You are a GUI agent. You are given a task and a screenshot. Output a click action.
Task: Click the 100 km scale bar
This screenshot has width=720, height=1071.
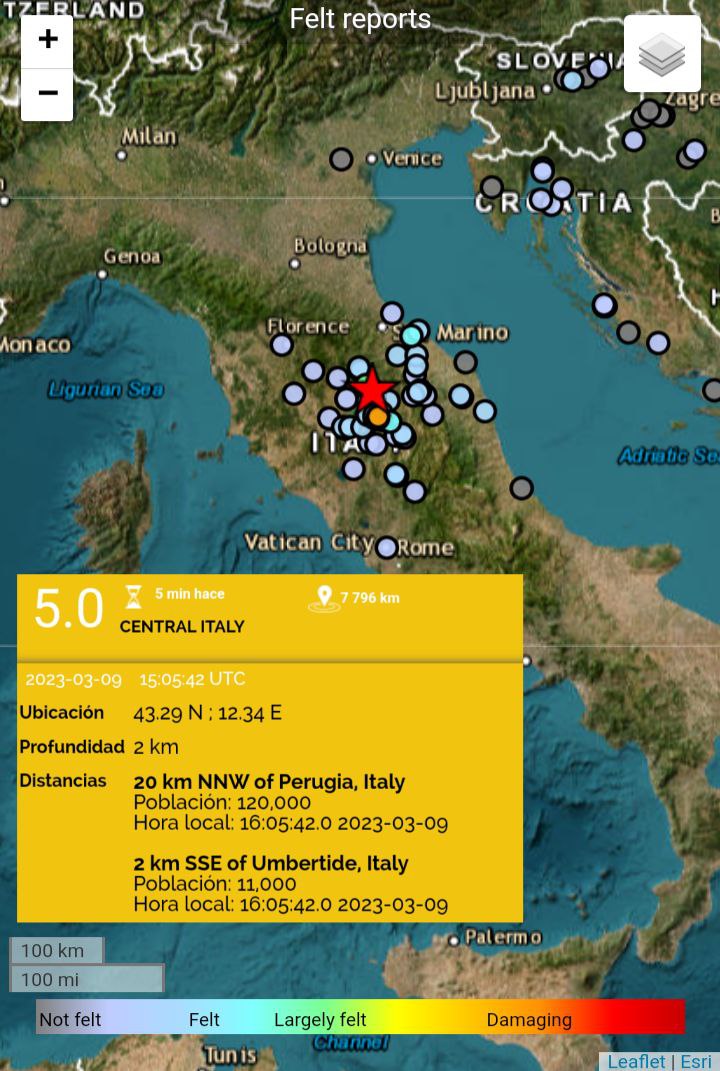pyautogui.click(x=57, y=950)
